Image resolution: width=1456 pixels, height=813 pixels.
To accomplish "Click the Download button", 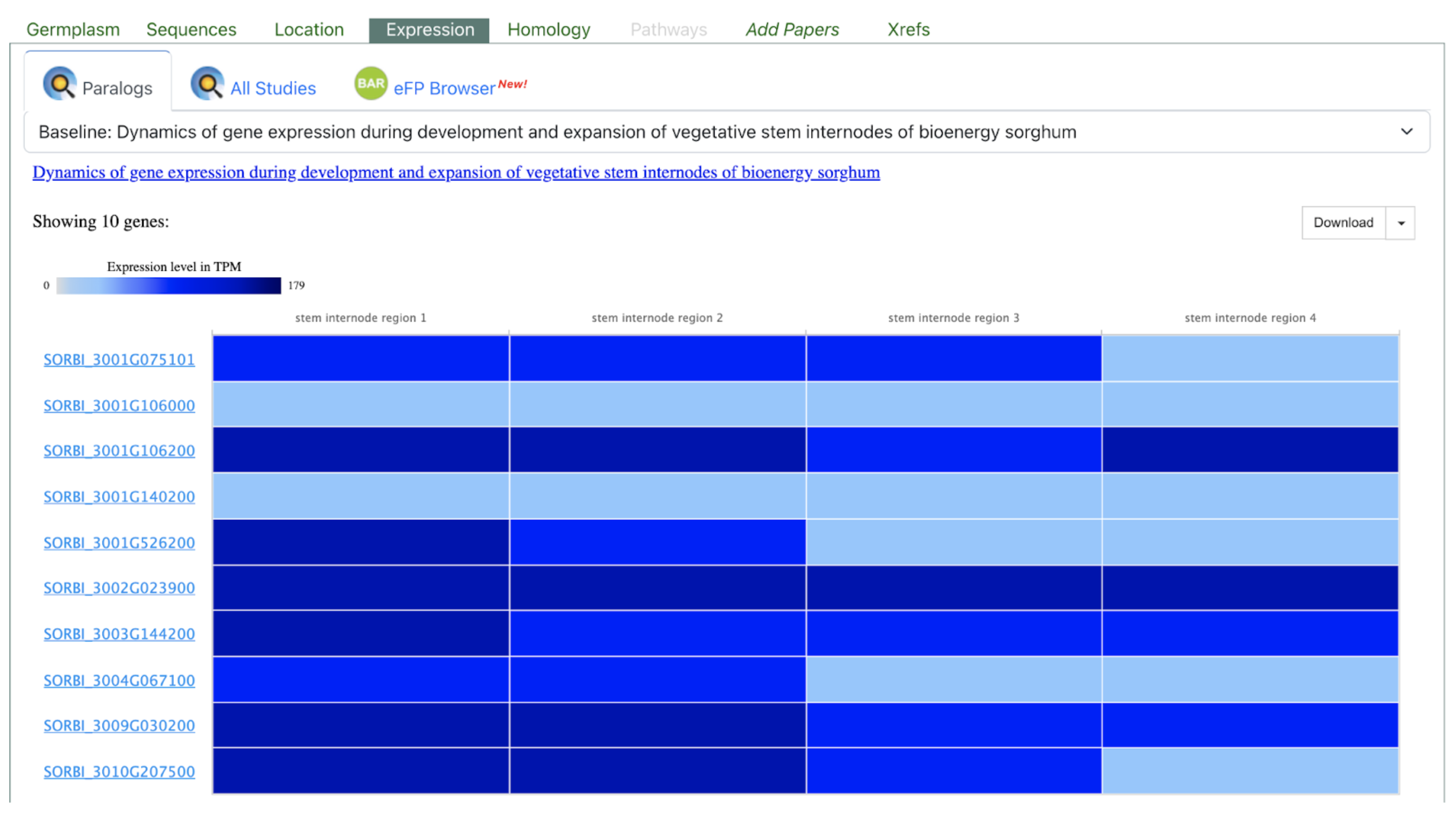I will (1343, 223).
